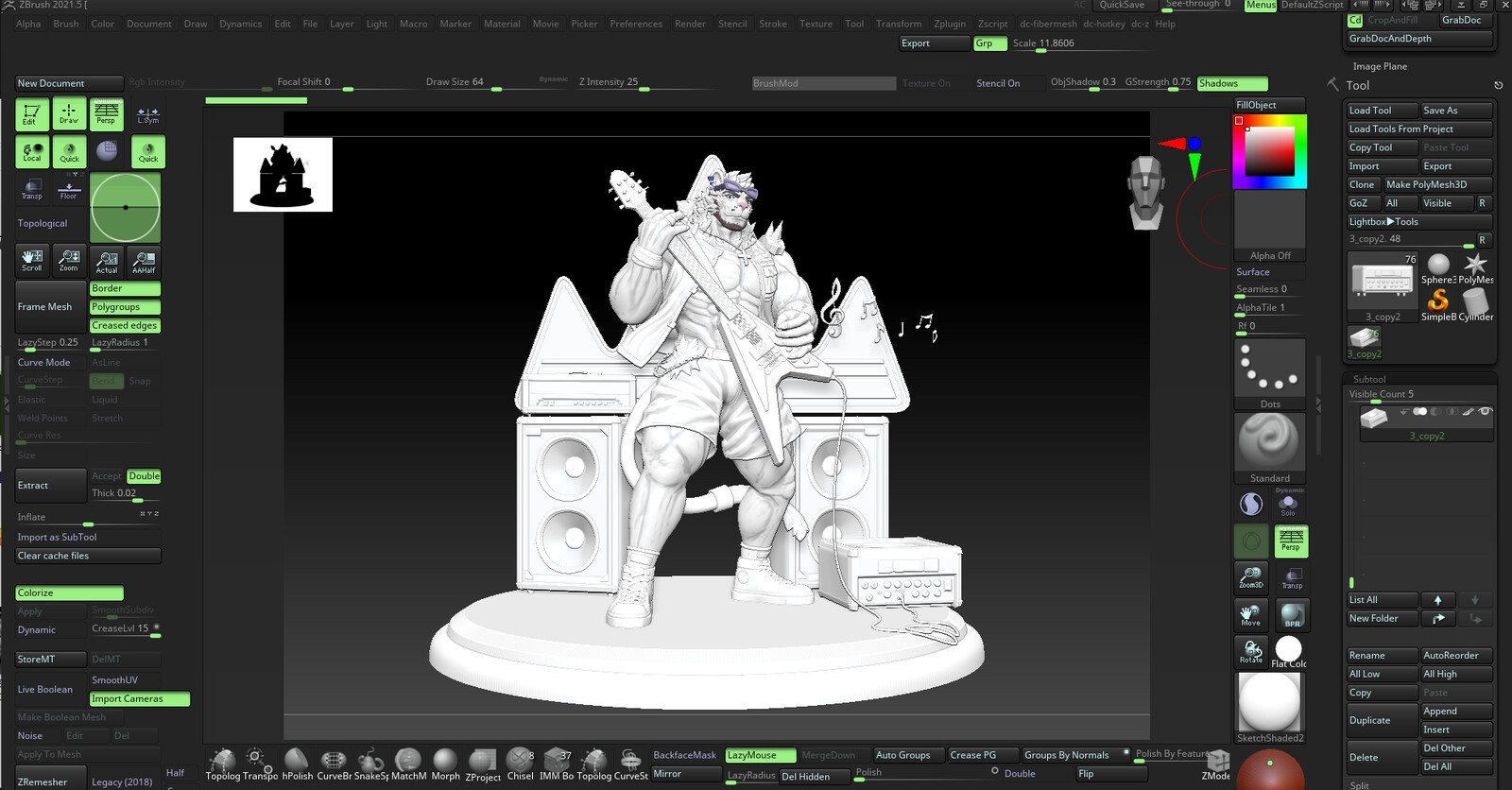Screen dimensions: 1512x790
Task: Toggle visibility eye of 3_copy2 subtool
Action: [1485, 412]
